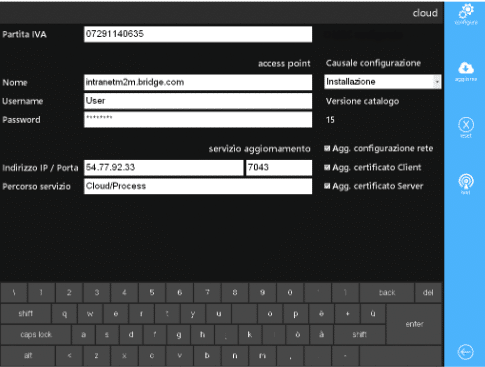Click the Versione catalogo value 15
Screen dimensions: 485x367
click(330, 120)
